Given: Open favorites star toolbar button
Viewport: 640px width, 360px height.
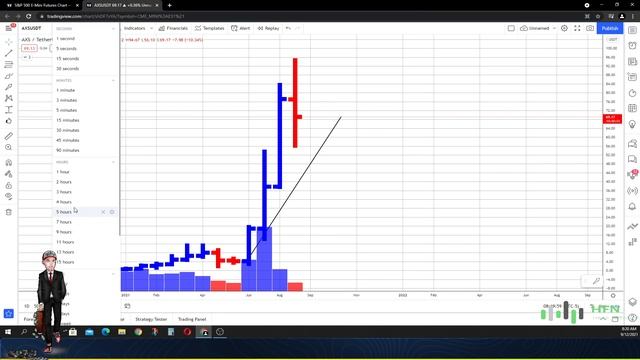Looking at the screenshot, I should (9, 313).
